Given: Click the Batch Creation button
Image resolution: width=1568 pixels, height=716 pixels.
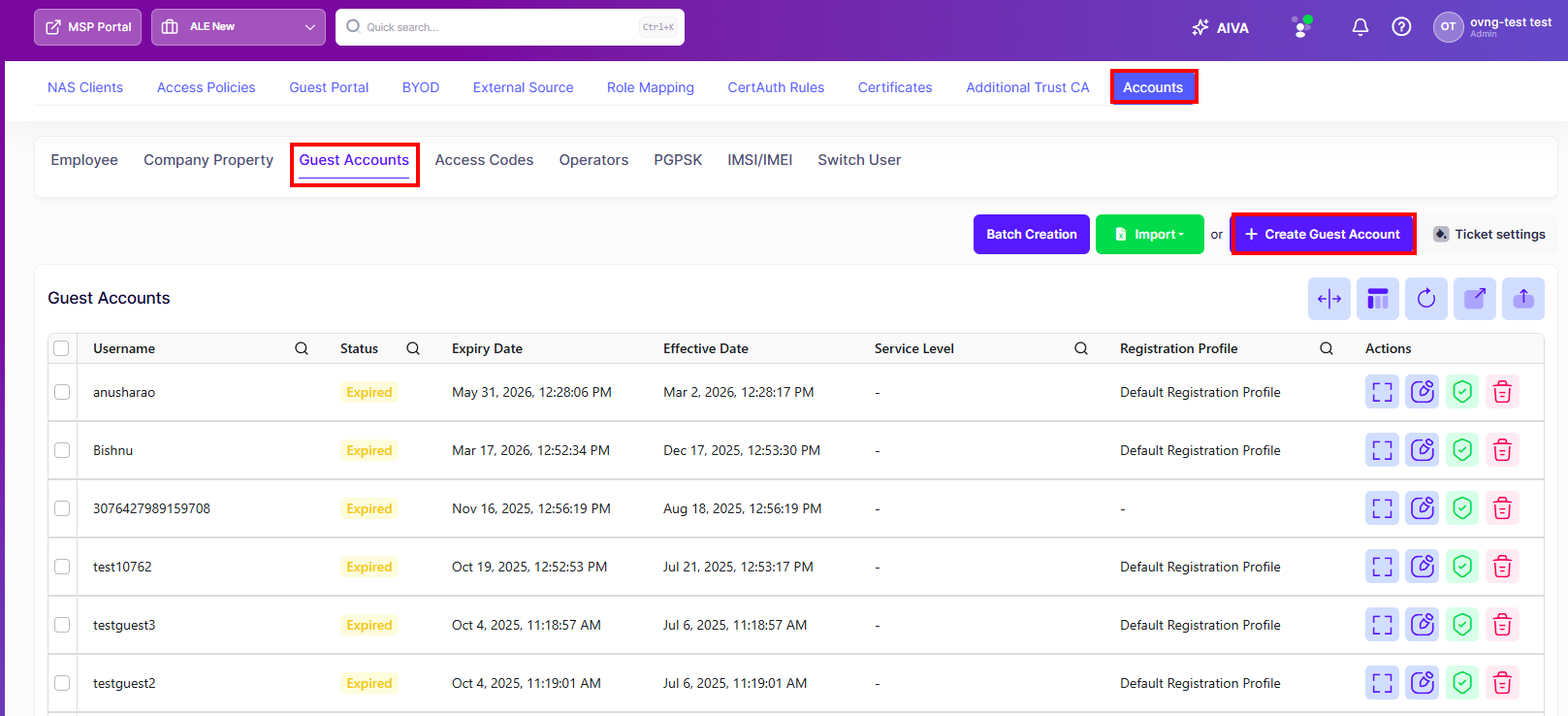Looking at the screenshot, I should pyautogui.click(x=1032, y=234).
